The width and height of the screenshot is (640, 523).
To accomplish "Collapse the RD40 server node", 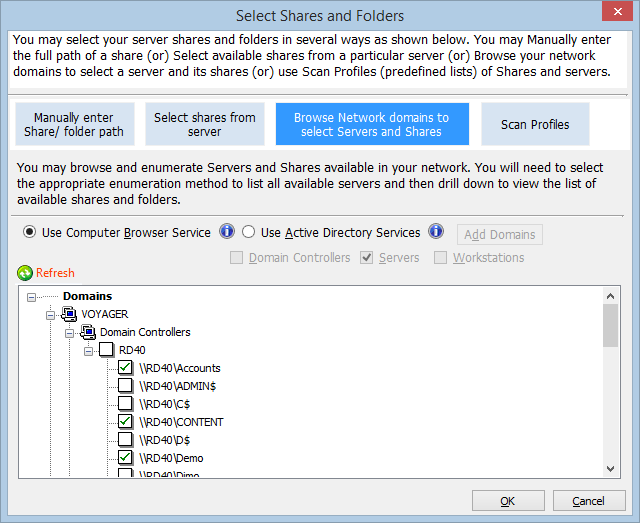I will tap(88, 351).
